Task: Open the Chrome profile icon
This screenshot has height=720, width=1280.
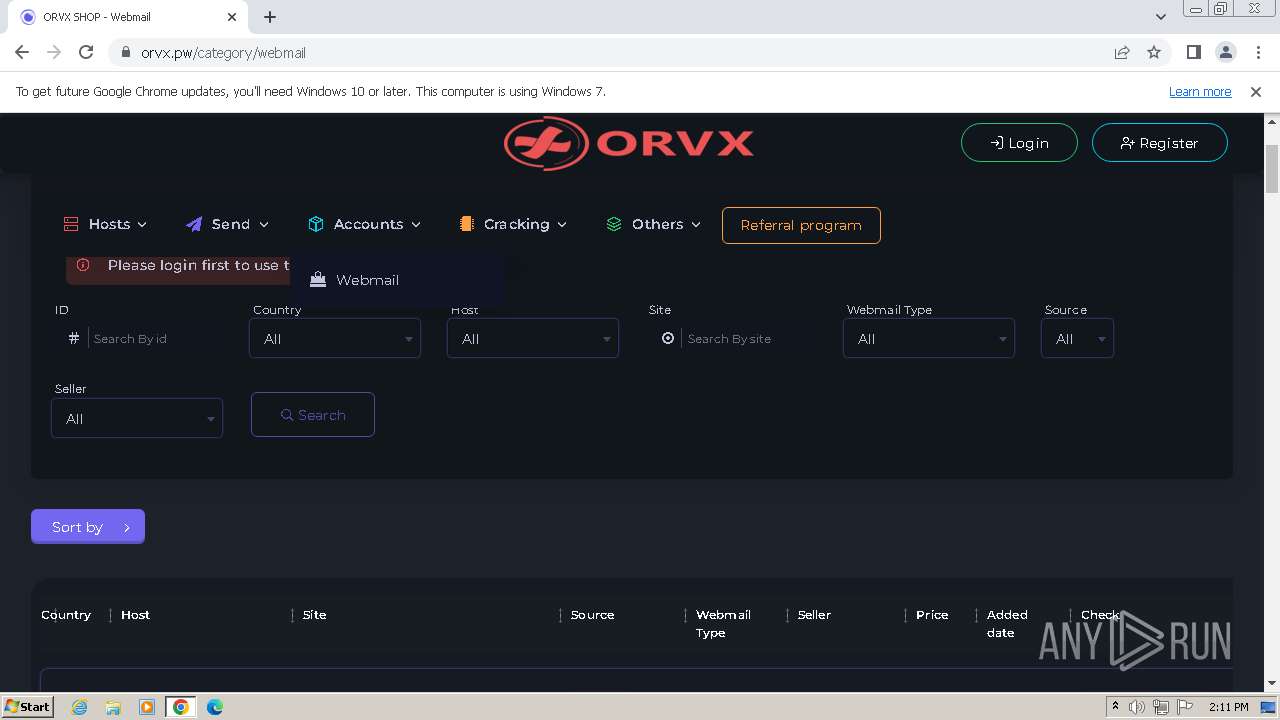Action: [x=1225, y=52]
